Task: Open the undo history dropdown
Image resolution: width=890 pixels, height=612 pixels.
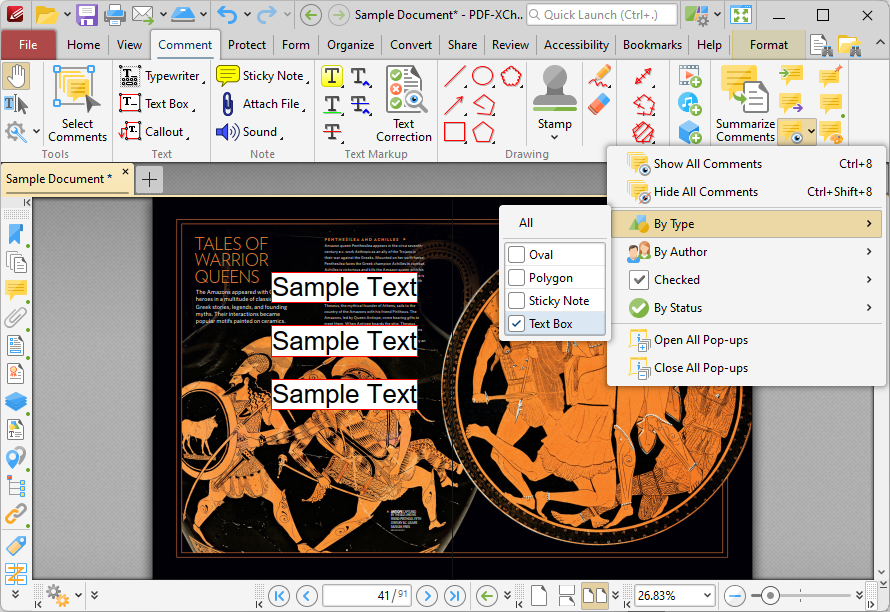Action: pos(247,15)
